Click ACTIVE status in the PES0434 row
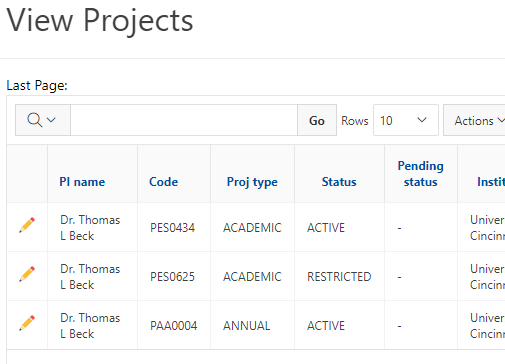Image resolution: width=505 pixels, height=364 pixels. coord(326,228)
